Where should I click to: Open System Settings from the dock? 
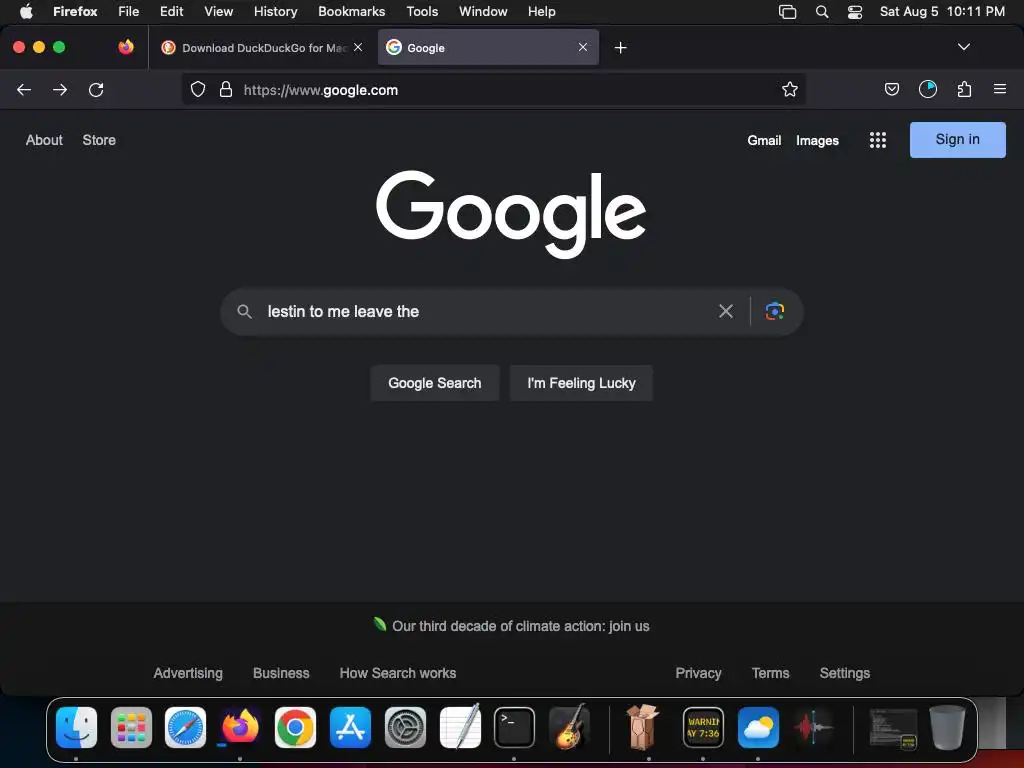coord(405,727)
